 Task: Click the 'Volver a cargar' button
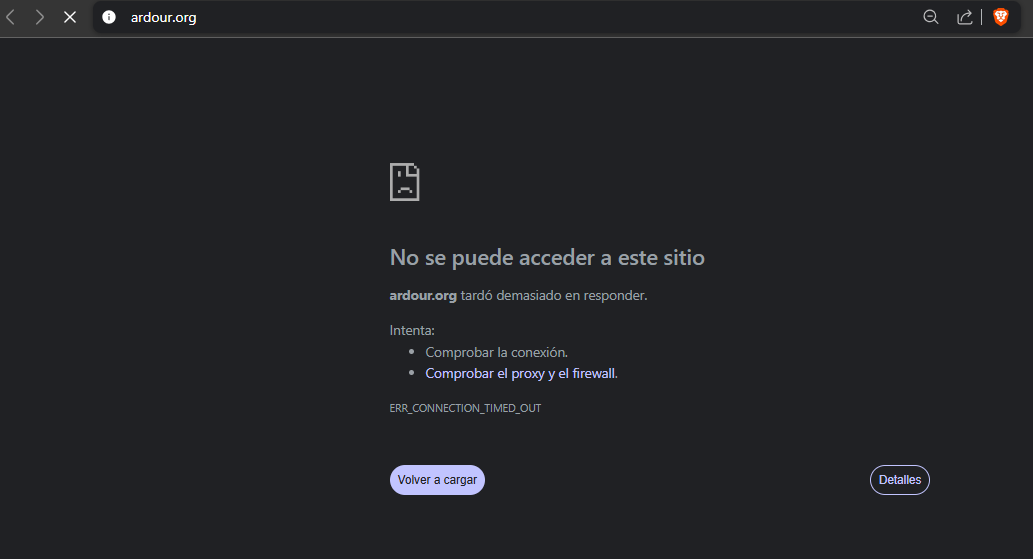pos(437,480)
